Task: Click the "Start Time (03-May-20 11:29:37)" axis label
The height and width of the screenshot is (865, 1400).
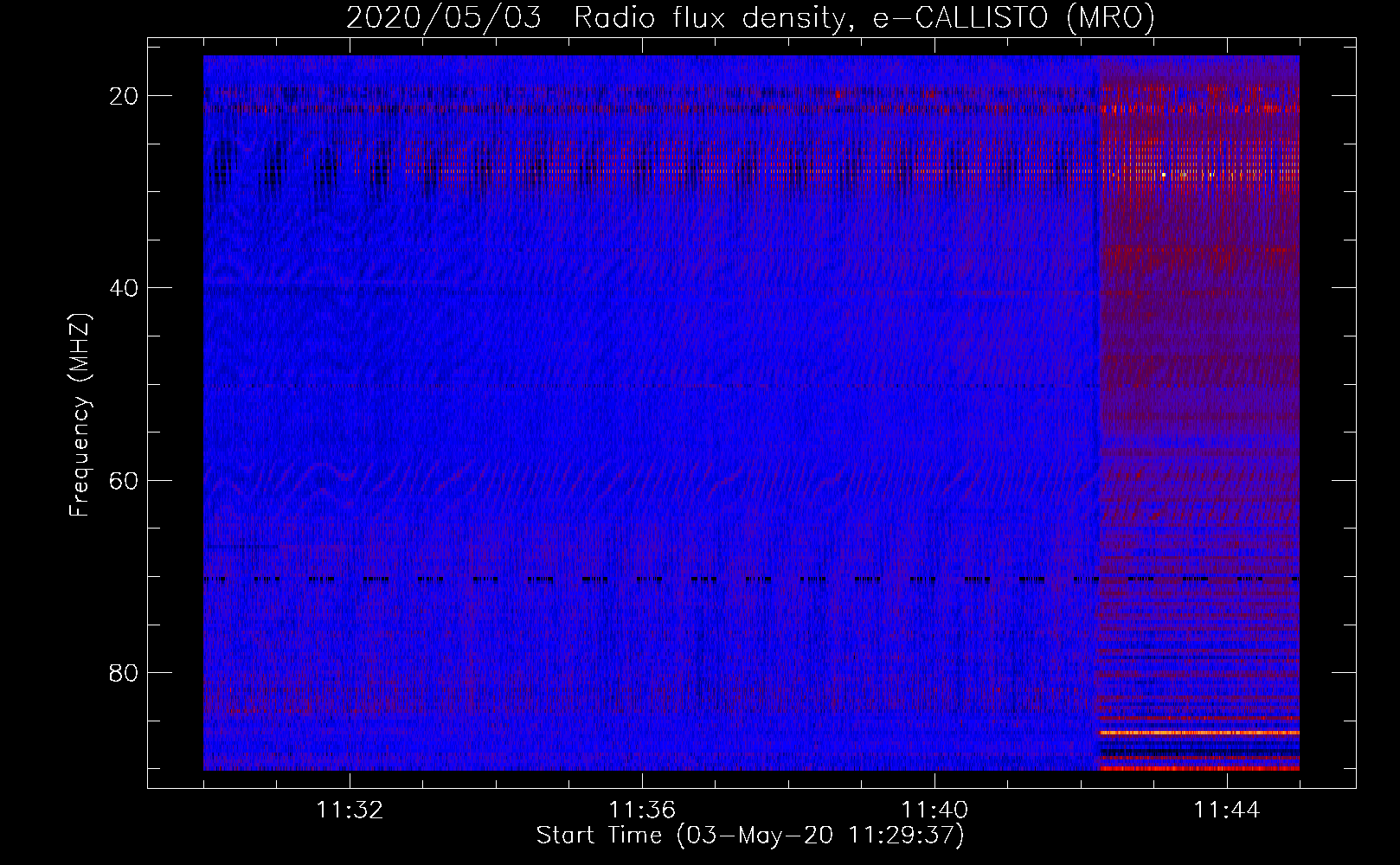Action: tap(750, 836)
